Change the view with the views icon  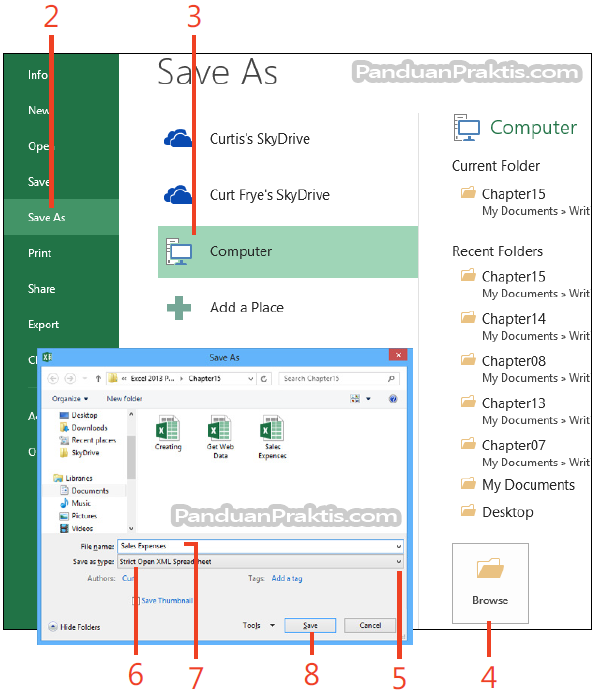point(355,399)
